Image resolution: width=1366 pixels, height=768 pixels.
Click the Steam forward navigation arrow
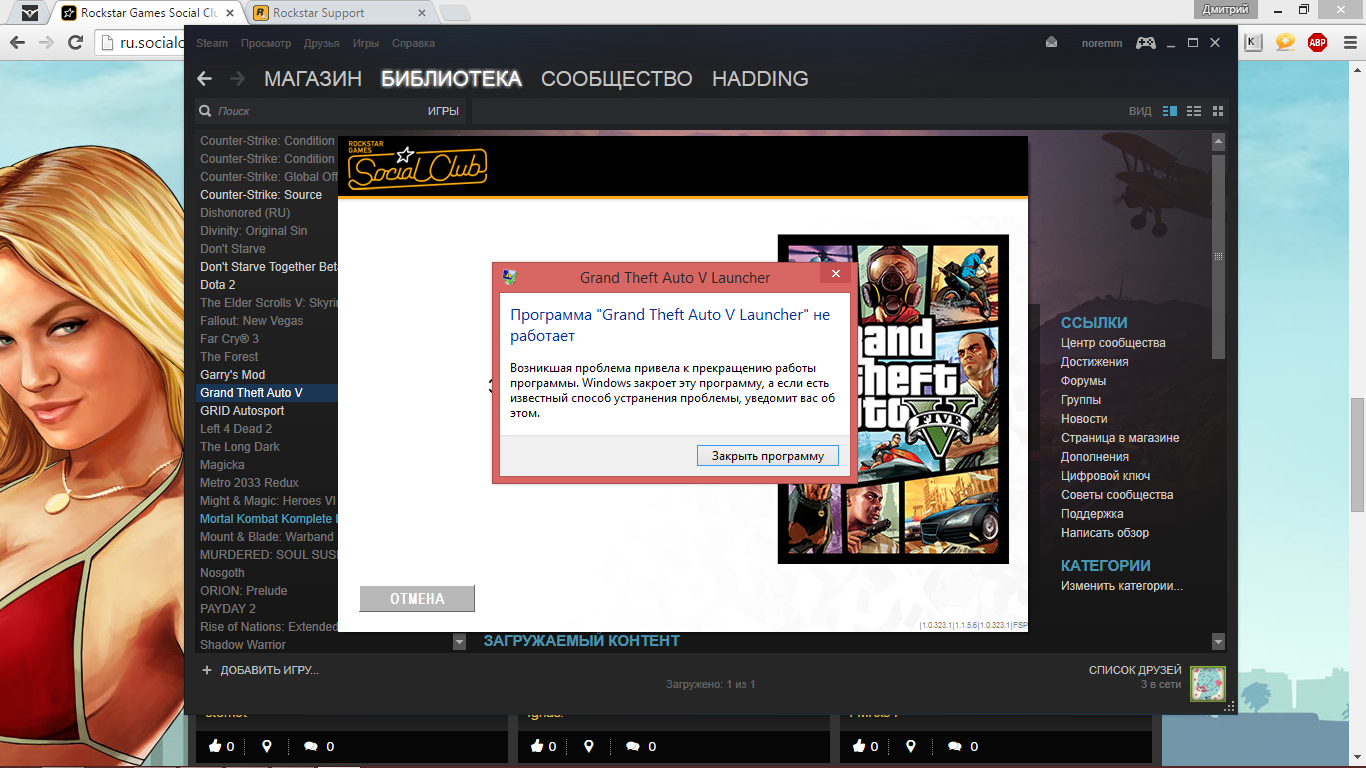point(237,79)
